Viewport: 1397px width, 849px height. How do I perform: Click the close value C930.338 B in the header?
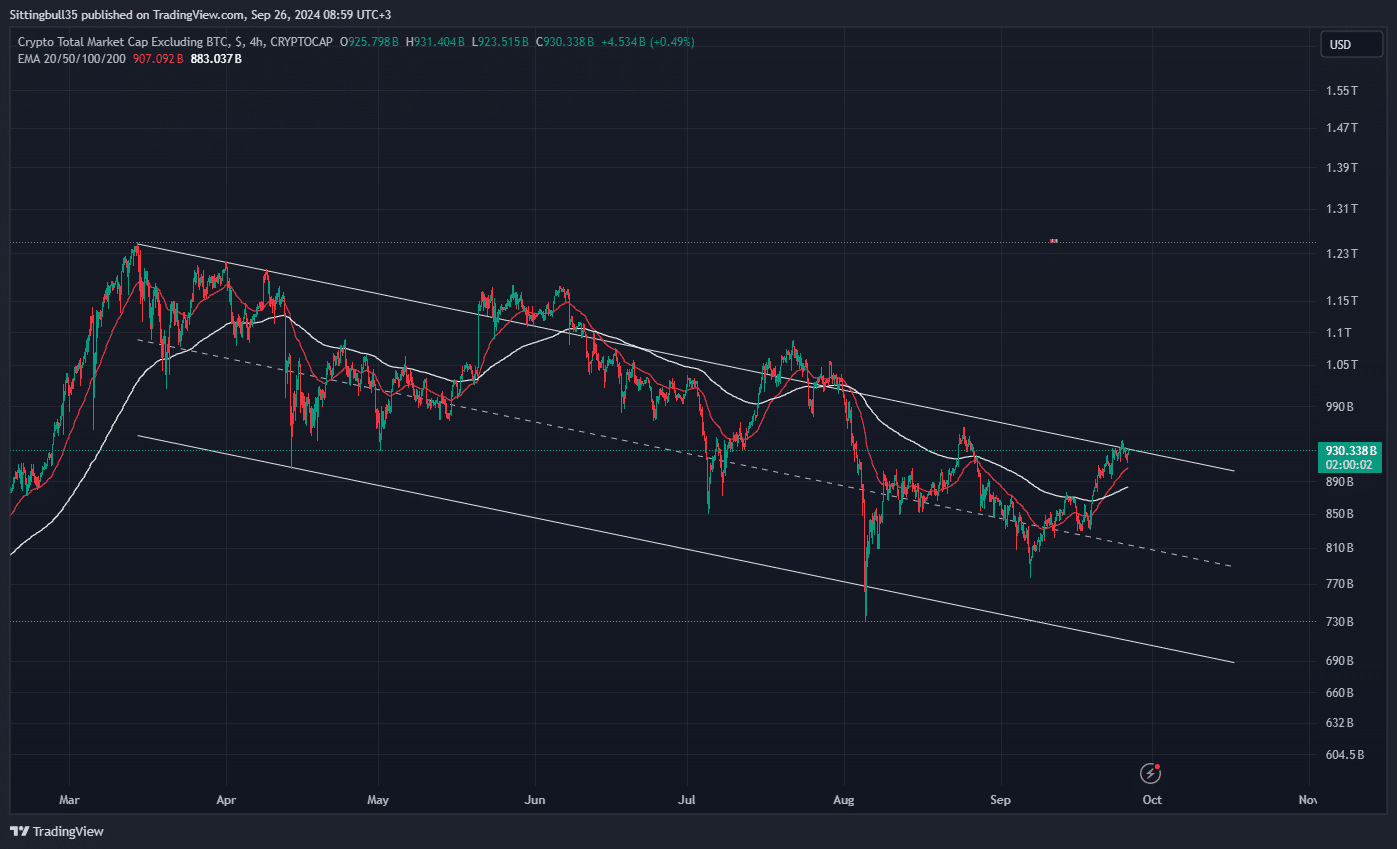tap(565, 42)
